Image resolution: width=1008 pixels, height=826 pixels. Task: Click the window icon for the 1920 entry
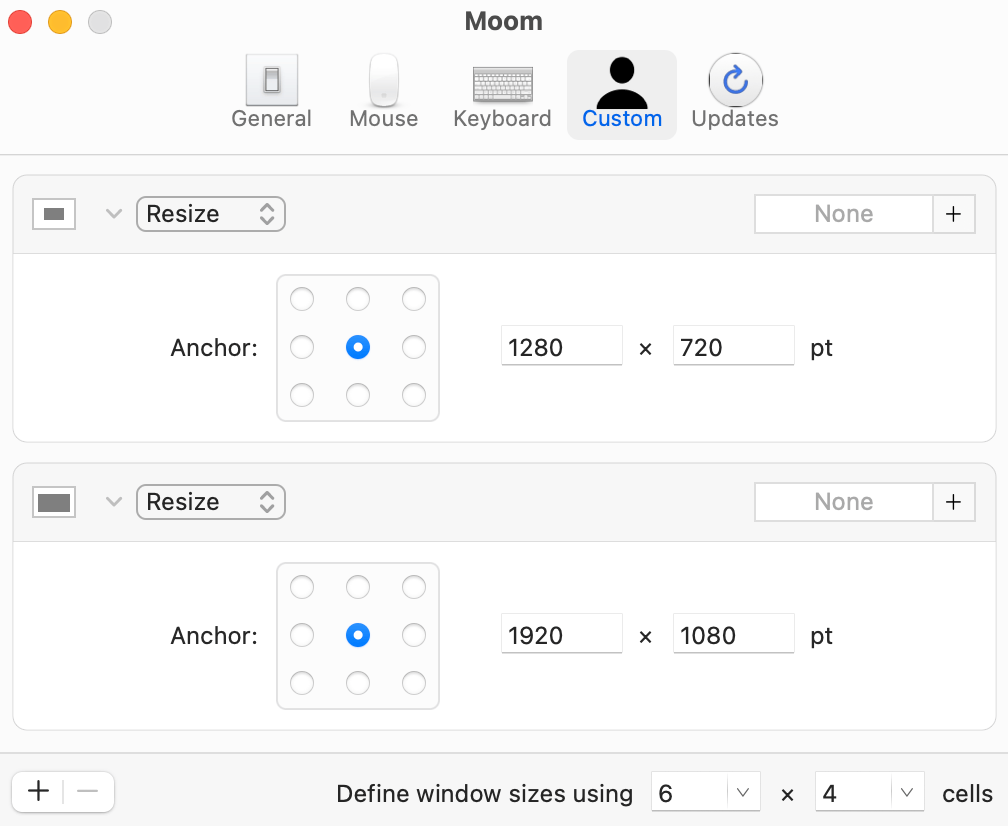pos(54,502)
